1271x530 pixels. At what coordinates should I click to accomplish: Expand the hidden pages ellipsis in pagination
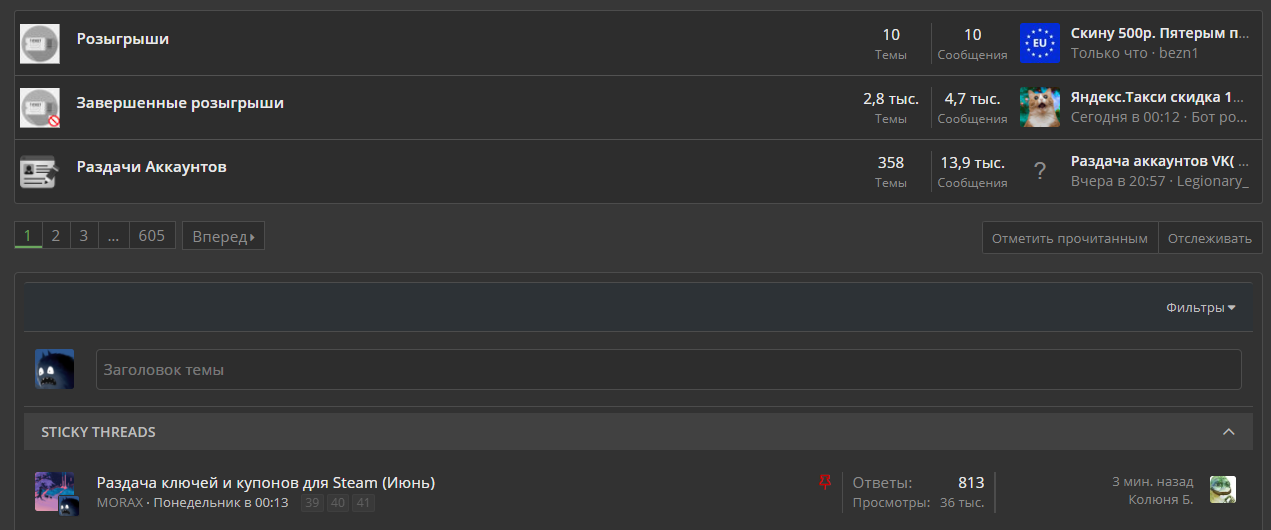(113, 236)
